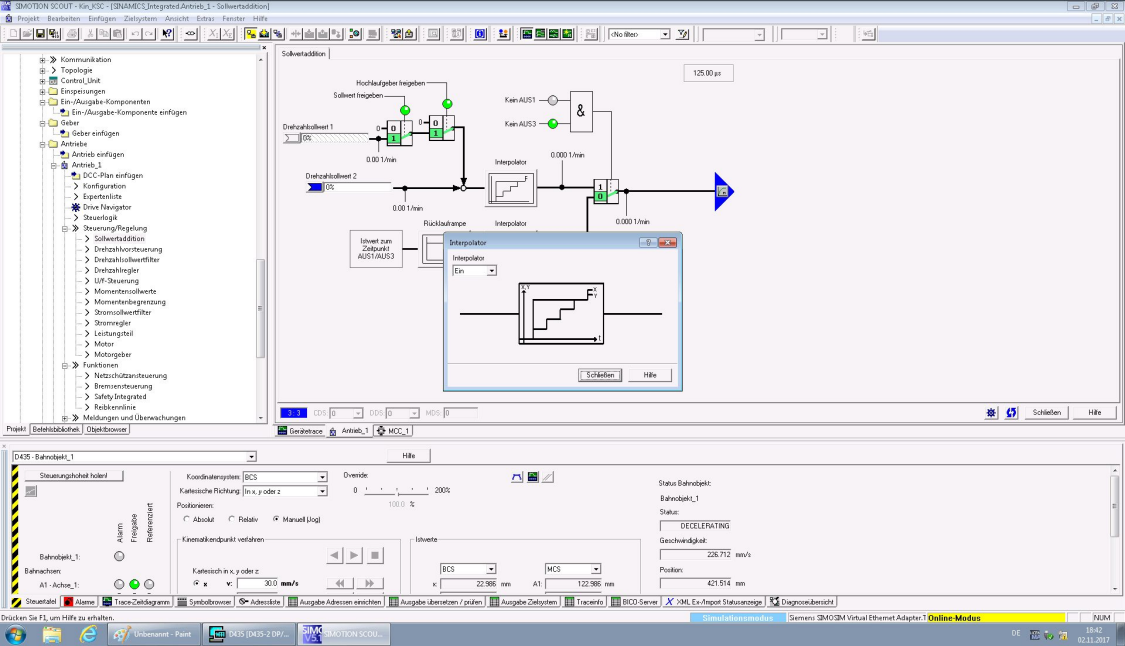
Task: Expand the Meldungen und Überwachungen node
Action: [65, 418]
